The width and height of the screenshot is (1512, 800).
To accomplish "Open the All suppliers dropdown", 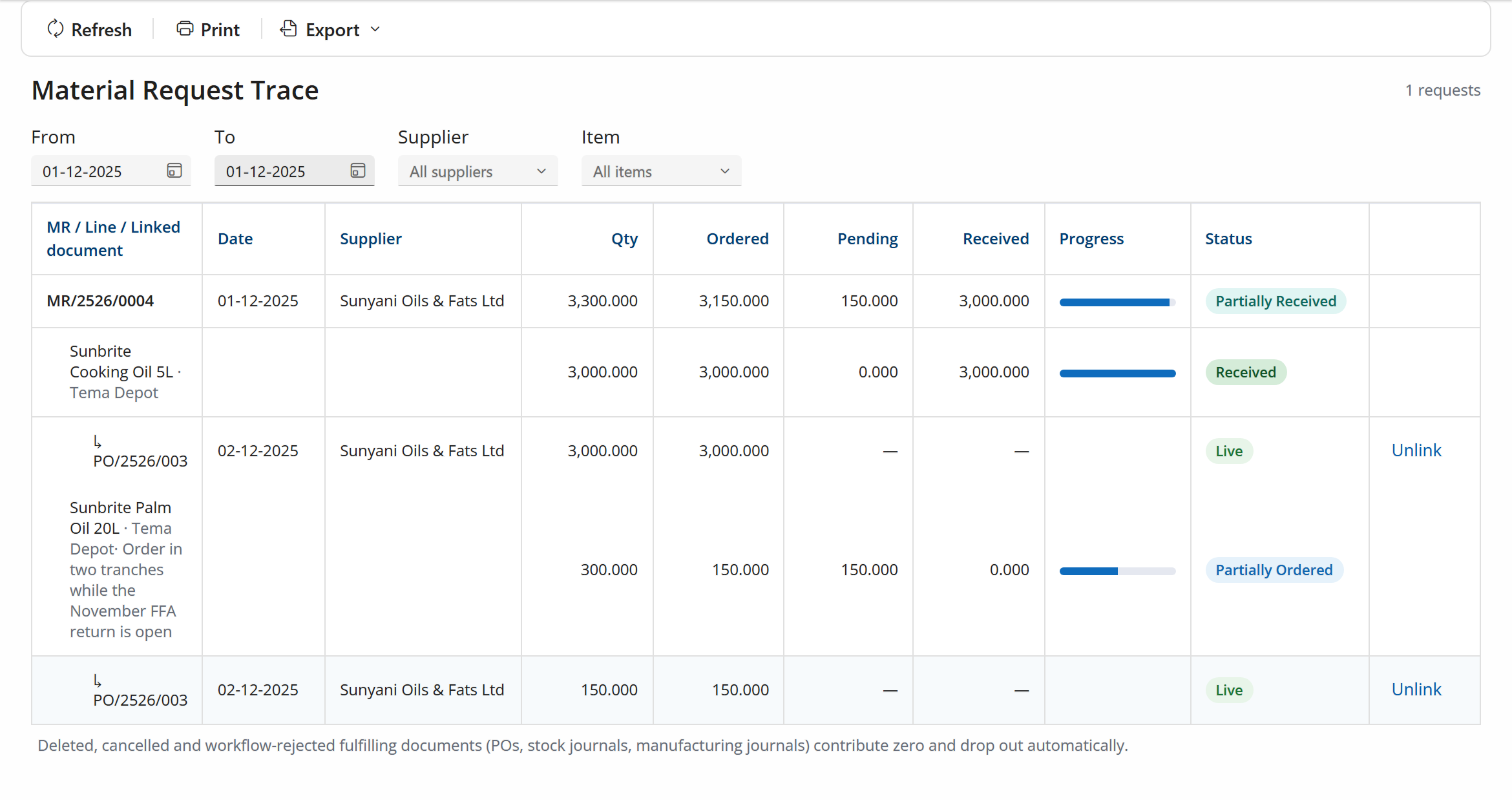I will (x=478, y=171).
